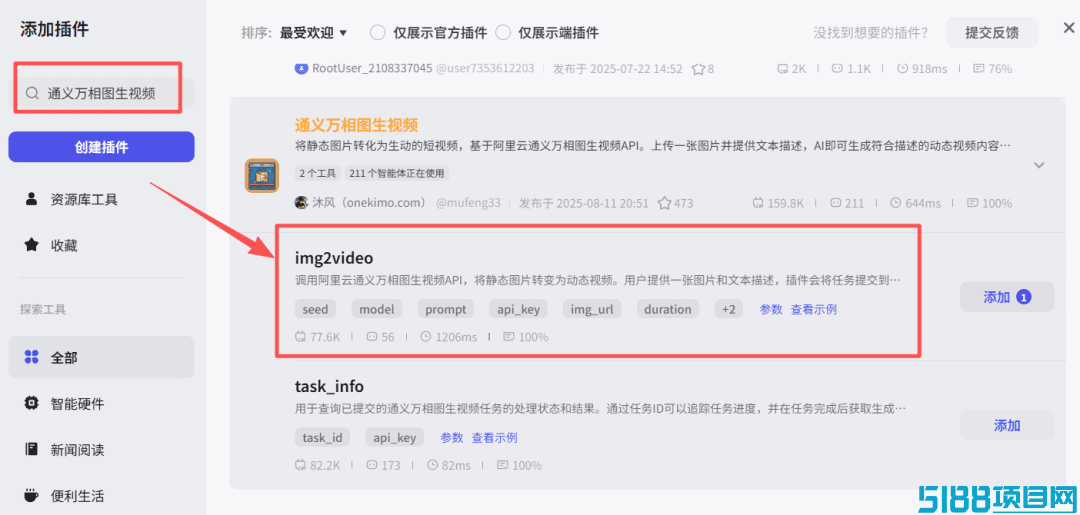Click the 173 bots count icon
Image resolution: width=1080 pixels, height=515 pixels.
point(373,465)
